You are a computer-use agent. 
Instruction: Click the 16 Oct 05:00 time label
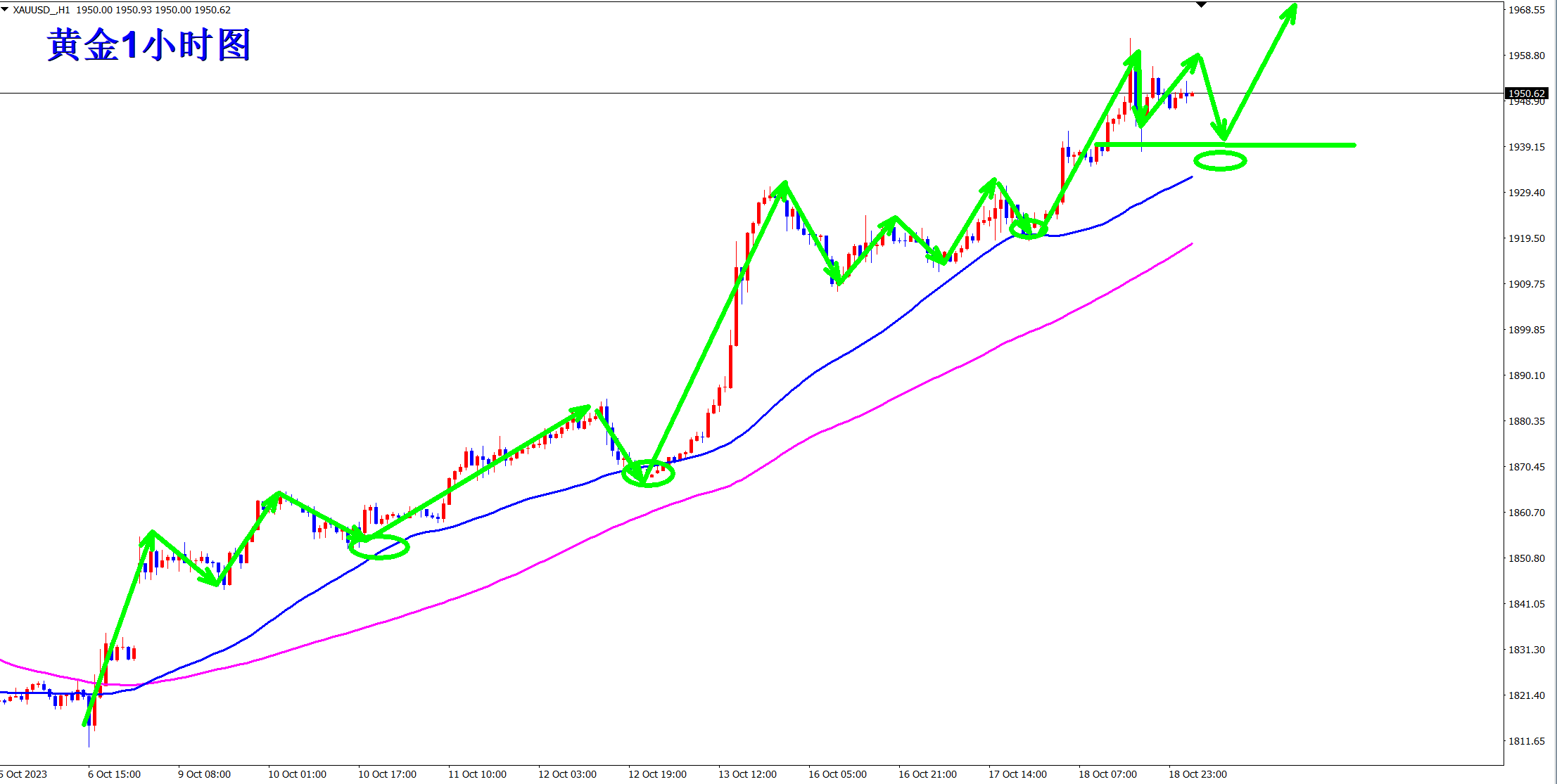pyautogui.click(x=837, y=774)
